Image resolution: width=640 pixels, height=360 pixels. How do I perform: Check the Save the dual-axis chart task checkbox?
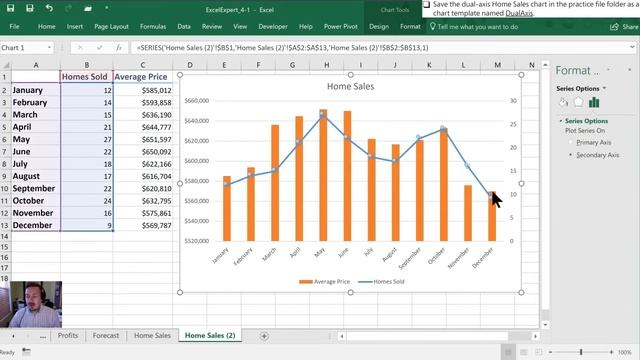[427, 4]
